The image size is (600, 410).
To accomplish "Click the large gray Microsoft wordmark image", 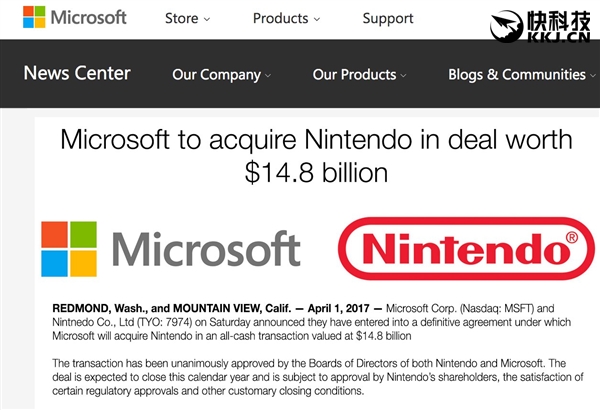I will coord(207,249).
